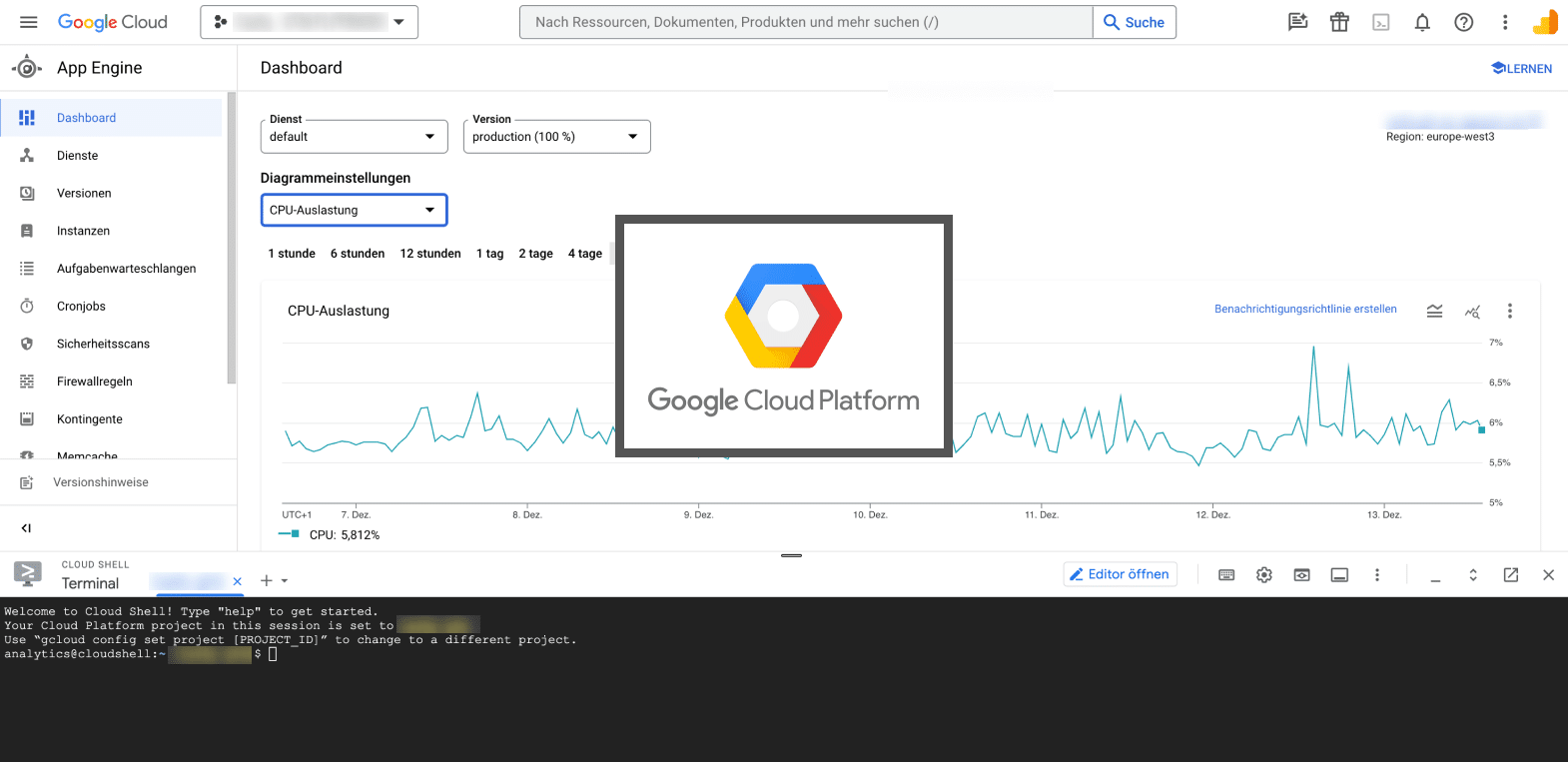Click the App Engine product icon

pos(27,68)
